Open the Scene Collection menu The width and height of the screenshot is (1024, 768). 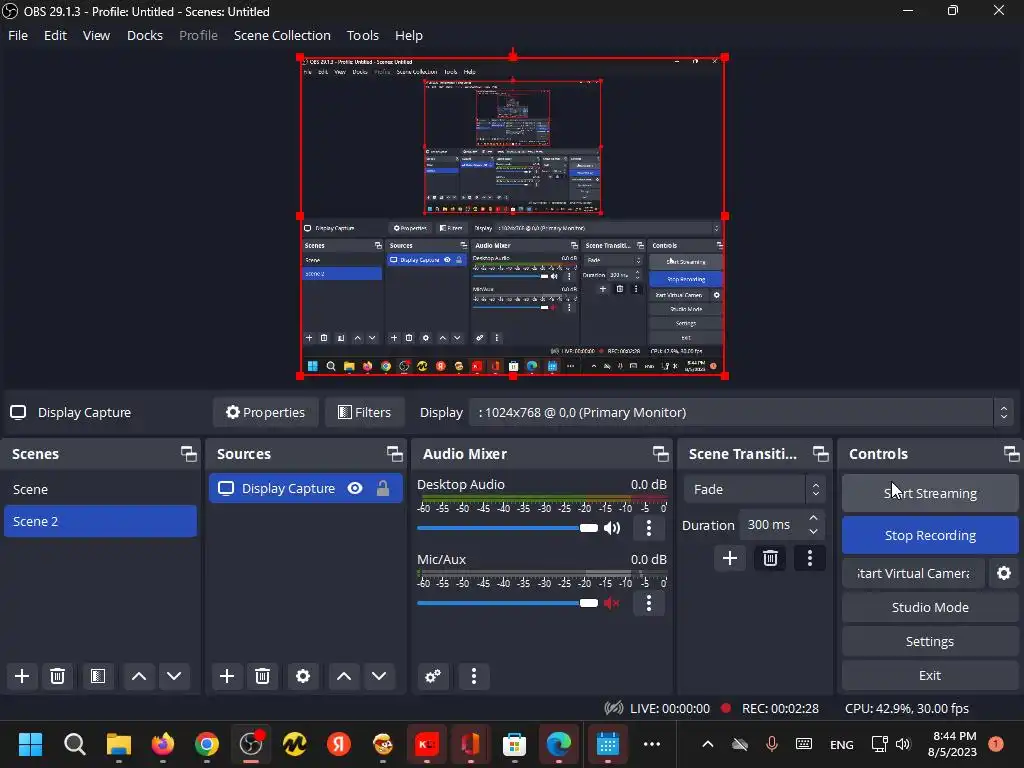point(282,35)
